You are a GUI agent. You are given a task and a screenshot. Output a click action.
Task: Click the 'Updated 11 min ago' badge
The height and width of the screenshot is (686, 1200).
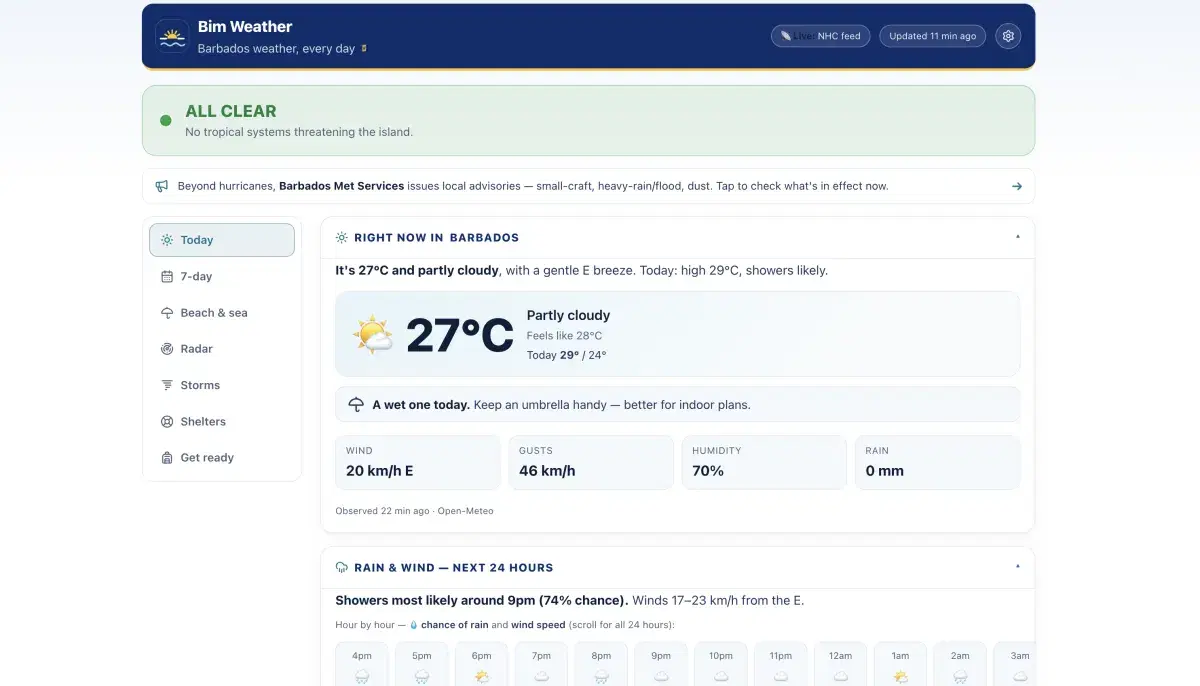[x=932, y=36]
